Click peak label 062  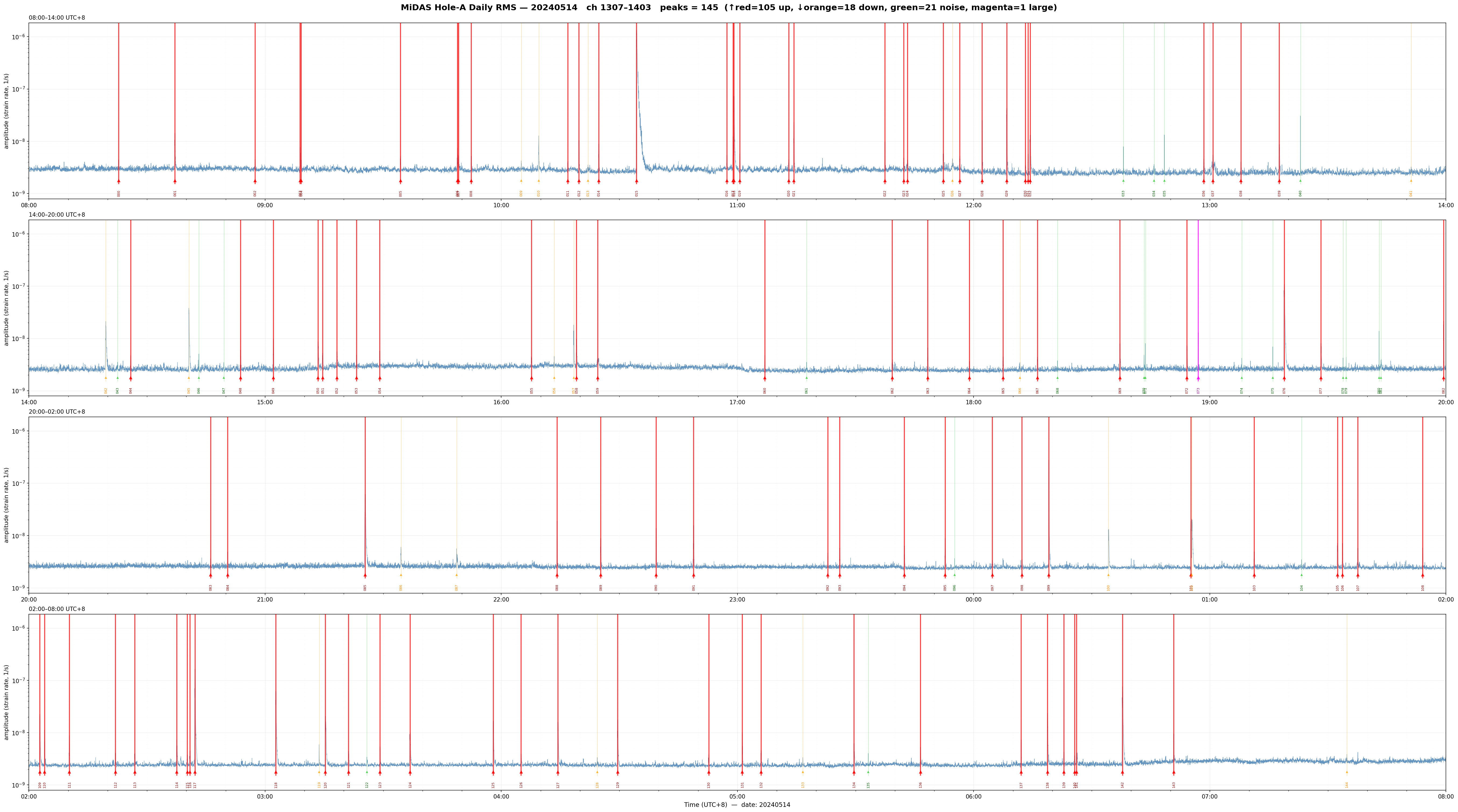(x=893, y=391)
